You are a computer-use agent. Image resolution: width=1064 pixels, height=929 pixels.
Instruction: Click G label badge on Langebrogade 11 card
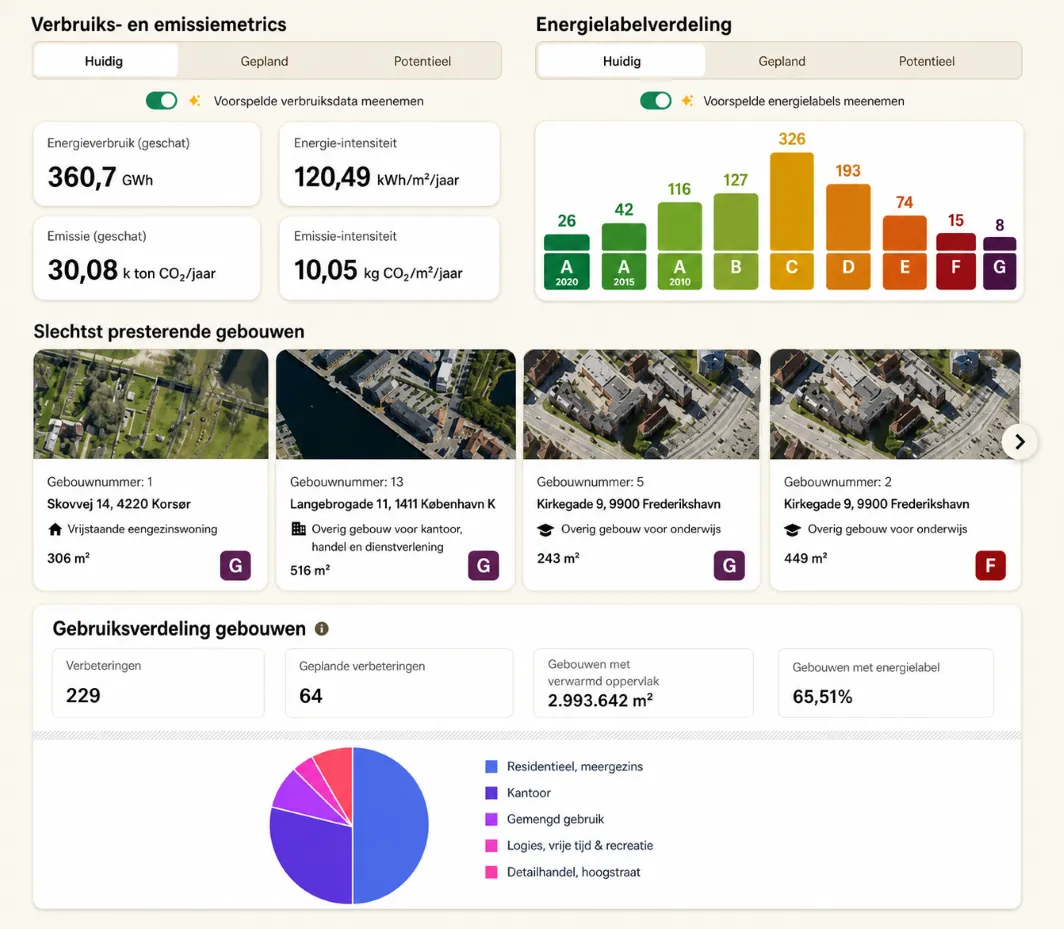tap(483, 565)
